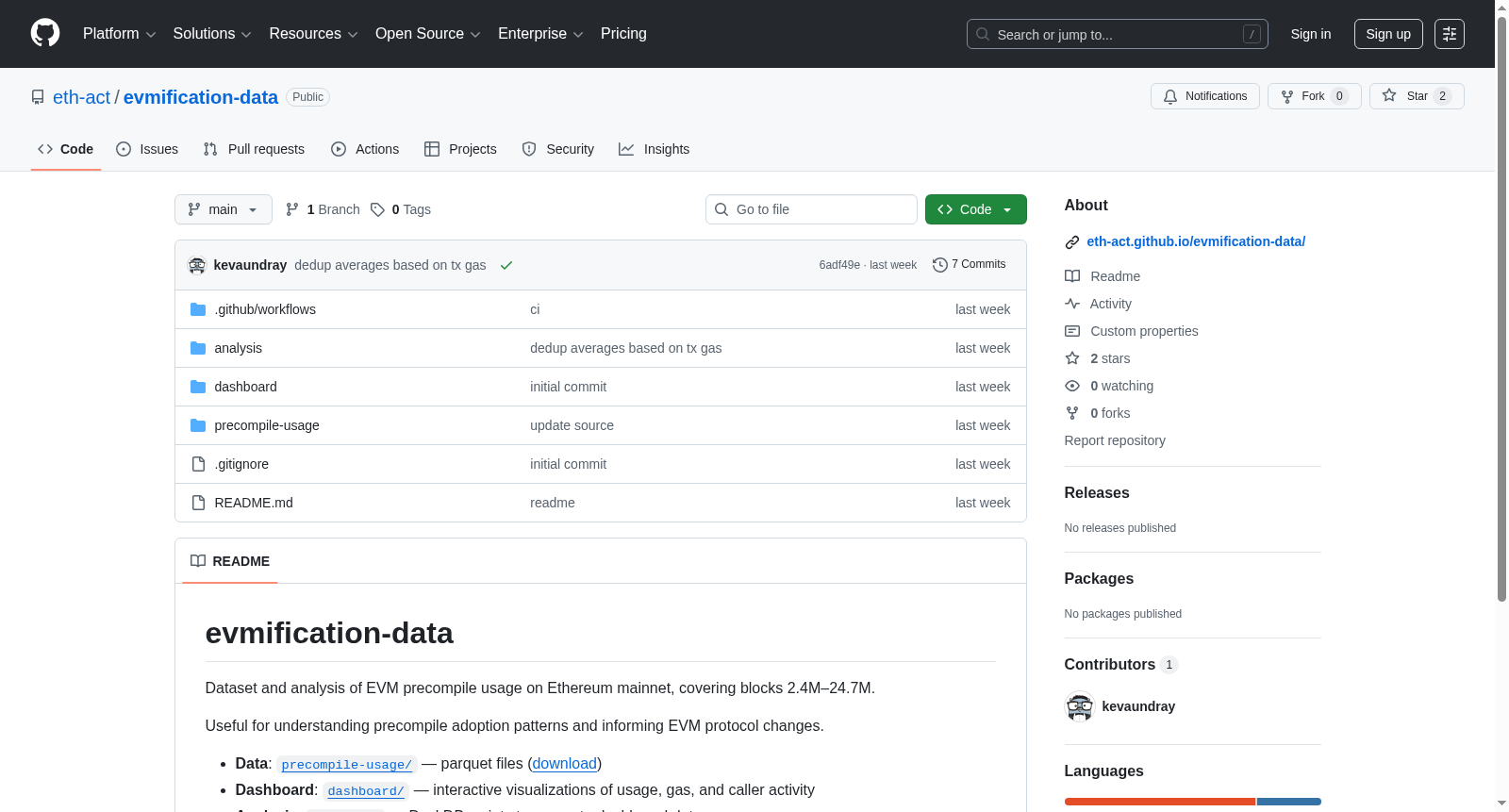Screen dimensions: 1509x812
Task: Expand the Resources menu
Action: (313, 34)
